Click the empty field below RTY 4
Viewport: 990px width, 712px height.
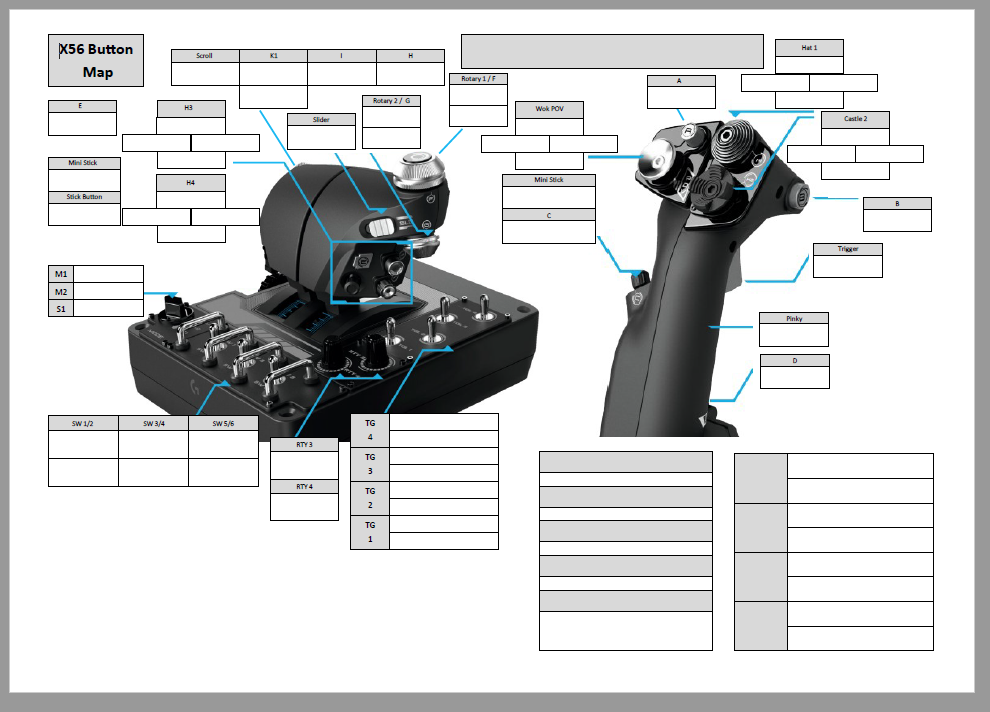(304, 507)
